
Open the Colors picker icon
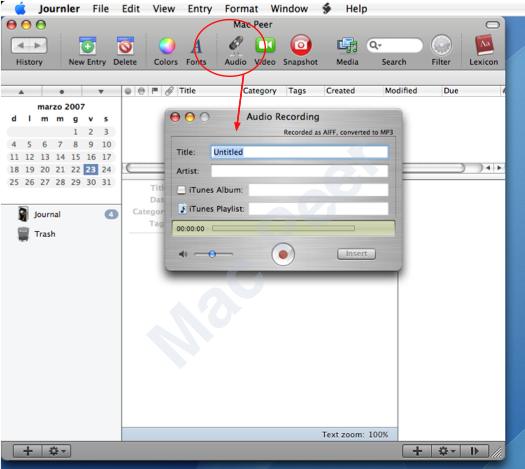pyautogui.click(x=167, y=46)
